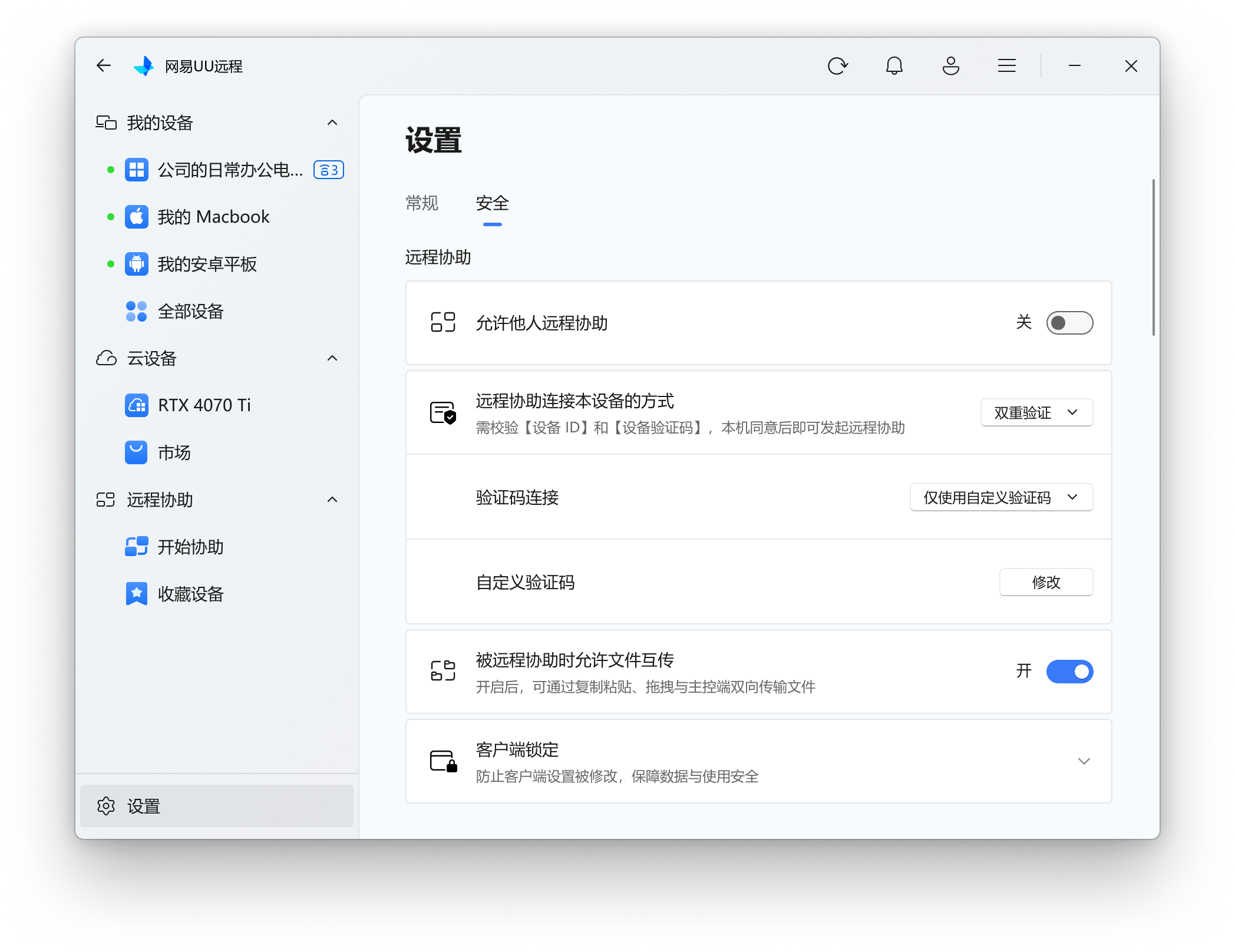Select 我的安卓平板 device
Viewport: 1235px width, 952px height.
[217, 264]
